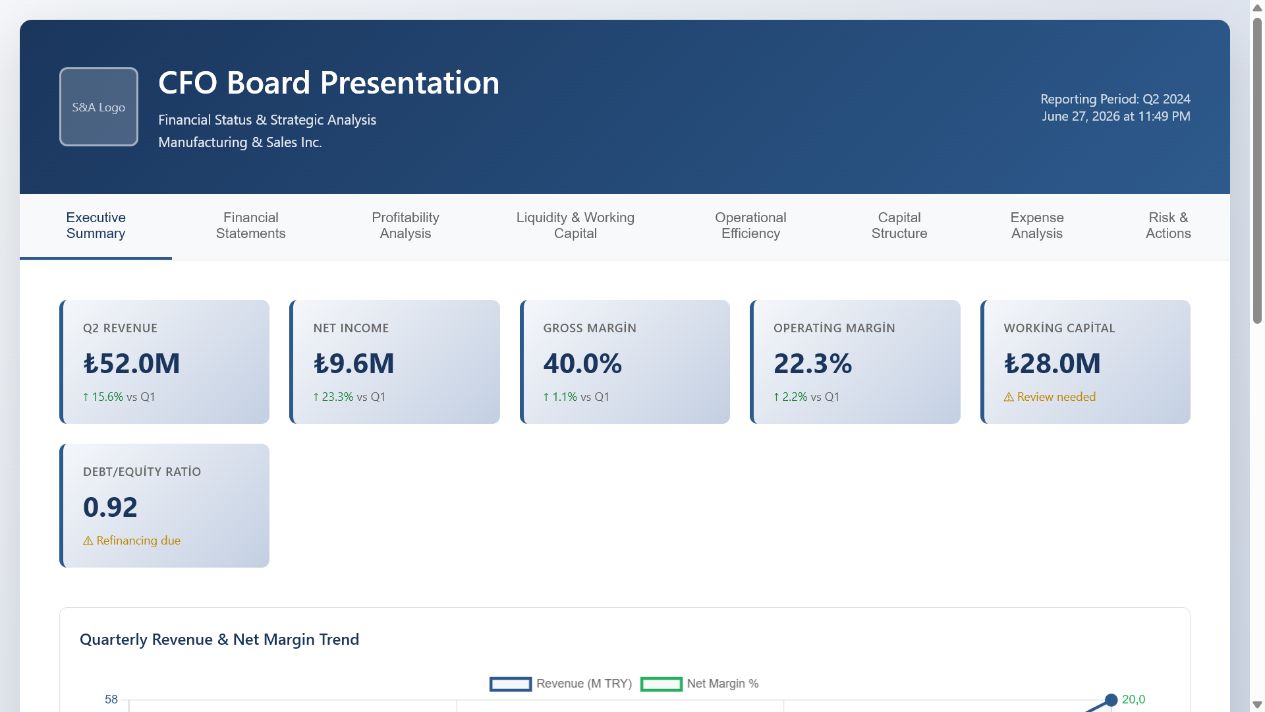
Task: Click the Refinancing due warning on Debt/Equity card
Action: tap(132, 541)
